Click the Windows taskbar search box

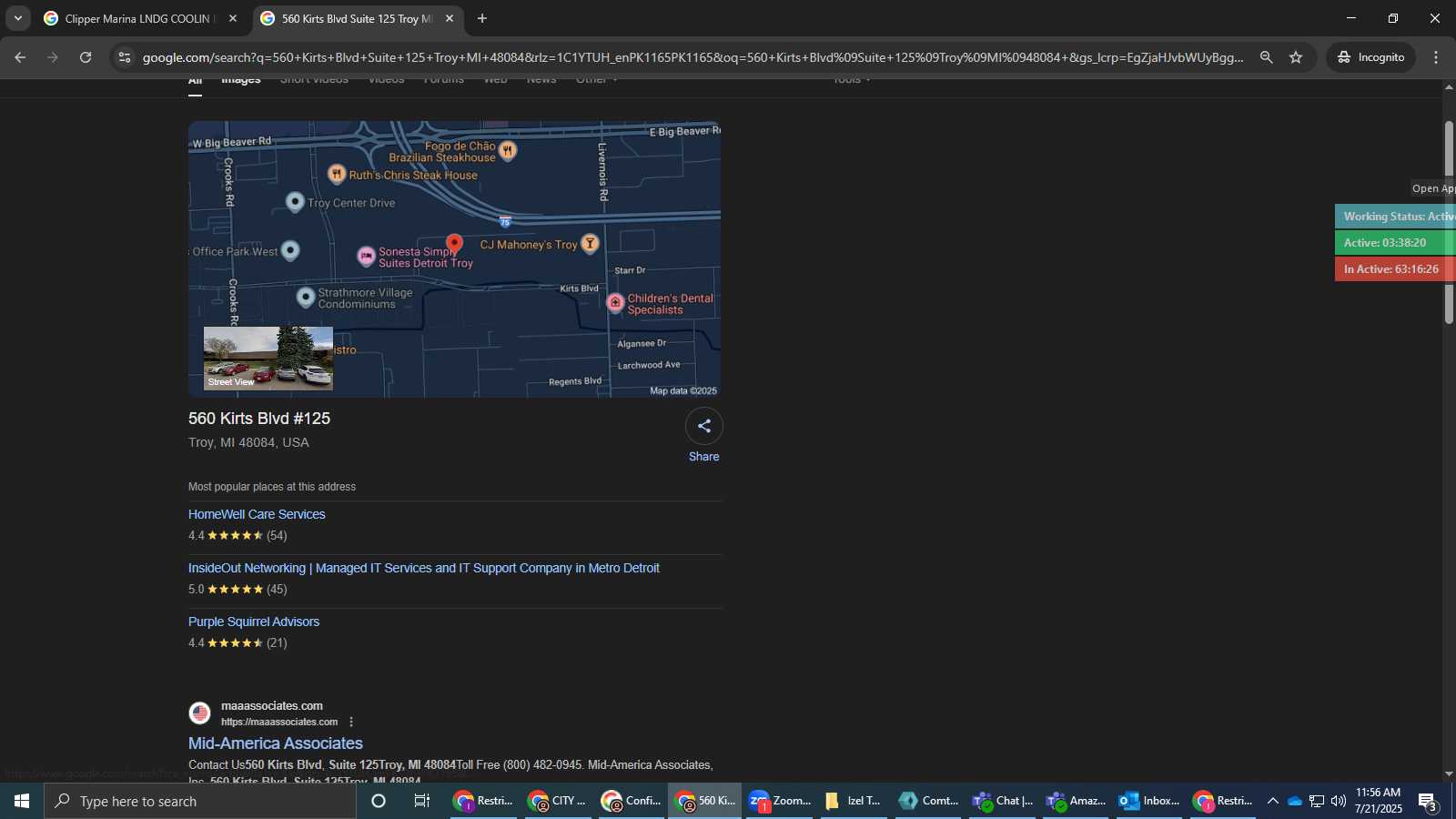point(200,801)
